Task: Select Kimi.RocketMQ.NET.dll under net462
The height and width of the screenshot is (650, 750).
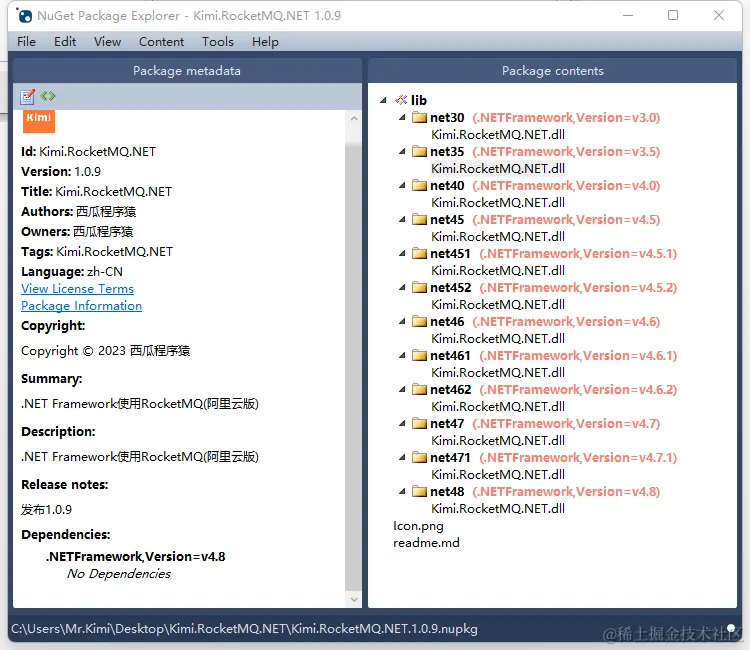Action: point(498,406)
